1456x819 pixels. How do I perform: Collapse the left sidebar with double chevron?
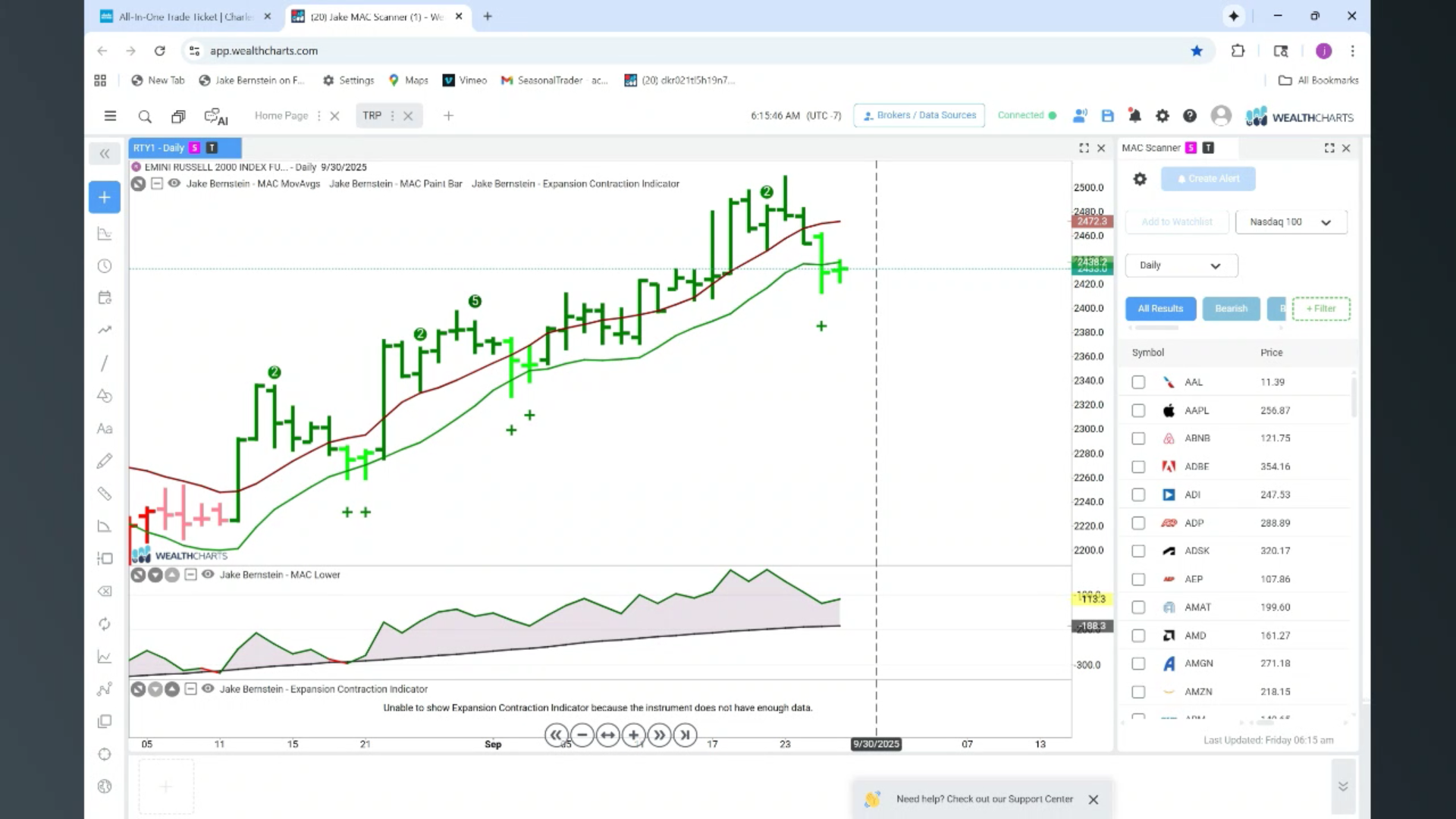coord(105,154)
